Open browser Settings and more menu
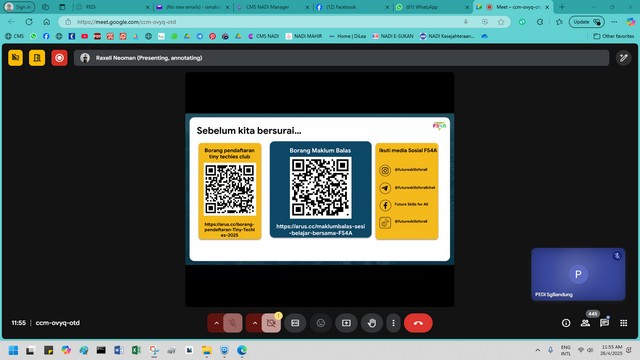The height and width of the screenshot is (360, 640). tap(614, 22)
